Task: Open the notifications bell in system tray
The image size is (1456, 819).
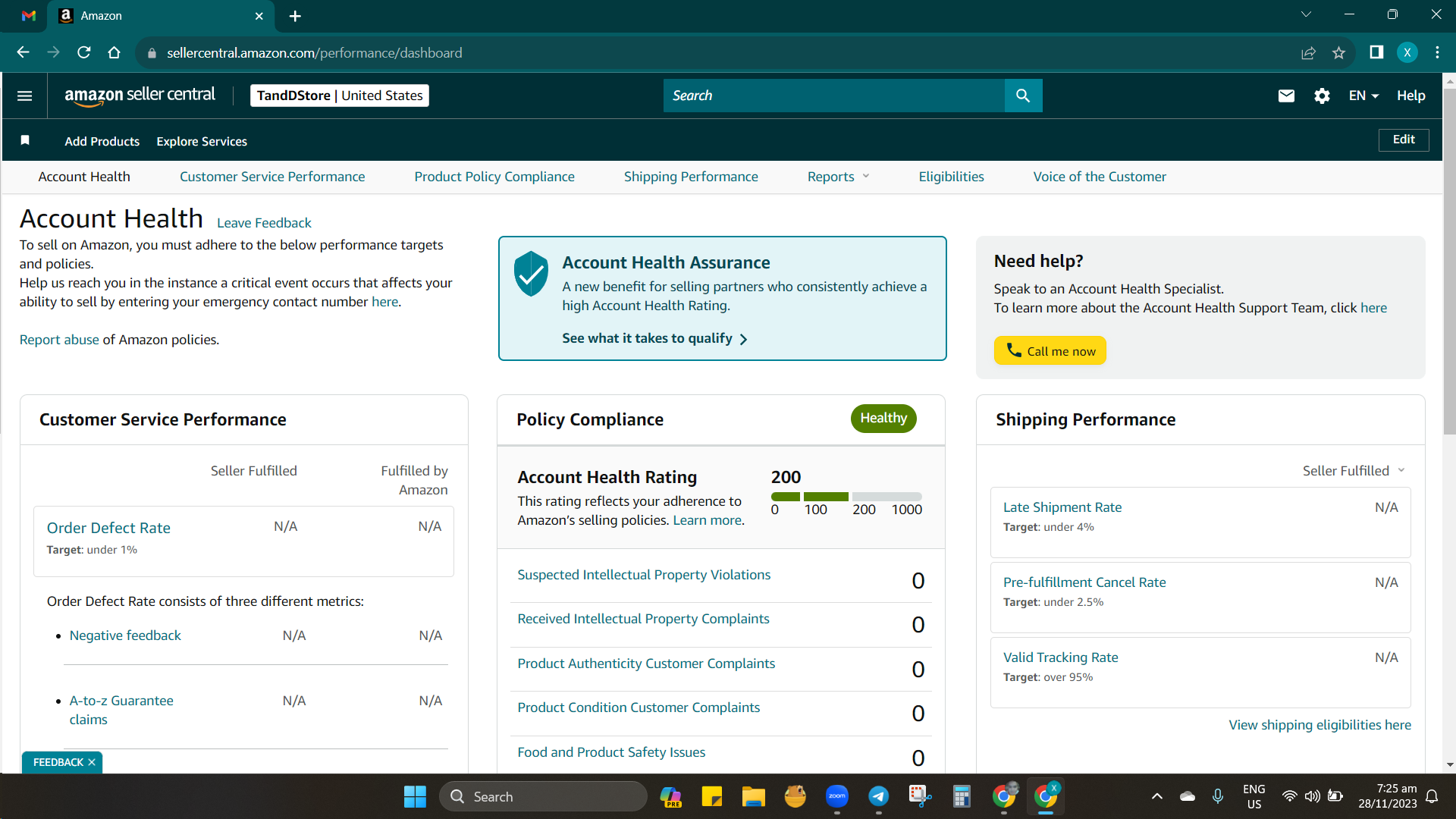Action: 1432,796
